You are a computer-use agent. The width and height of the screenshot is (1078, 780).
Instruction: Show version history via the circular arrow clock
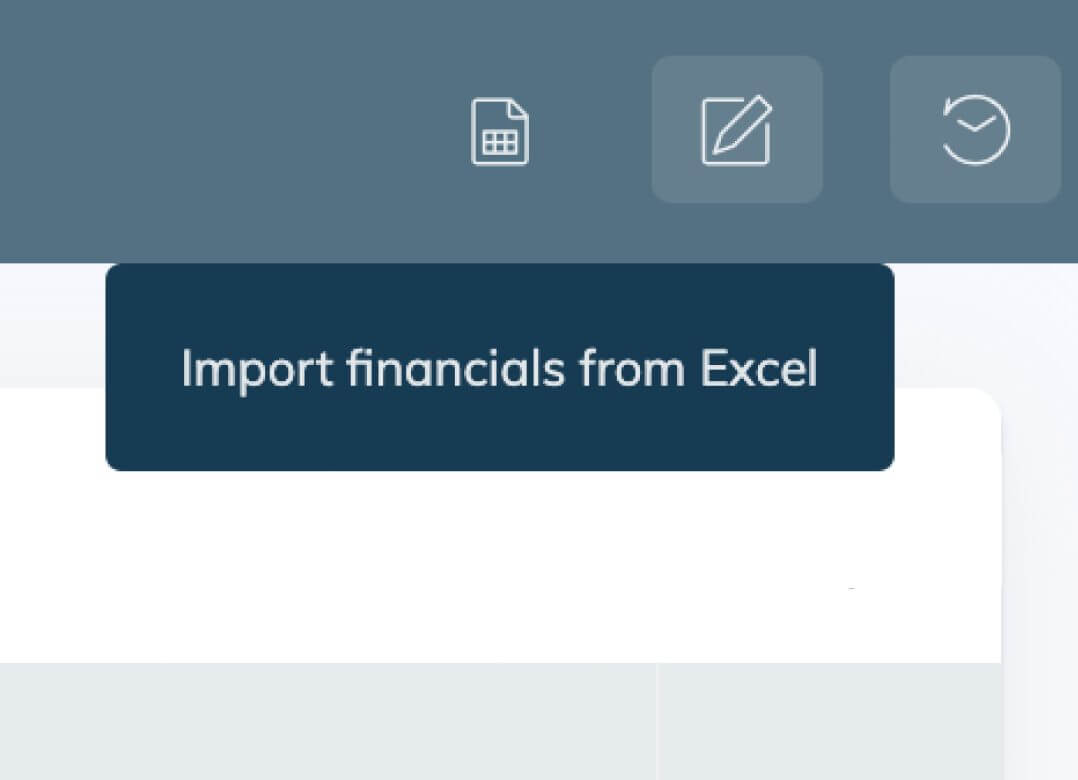click(x=975, y=130)
